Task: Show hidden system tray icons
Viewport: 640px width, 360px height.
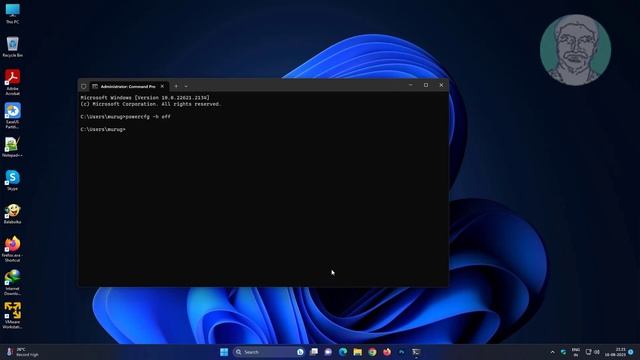Action: click(552, 352)
